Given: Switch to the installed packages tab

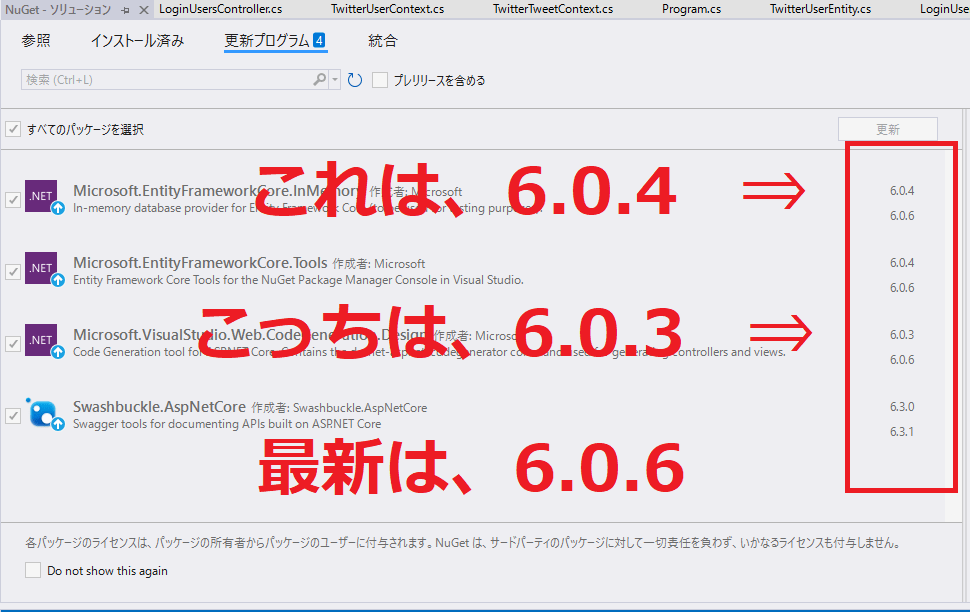Looking at the screenshot, I should (x=137, y=41).
